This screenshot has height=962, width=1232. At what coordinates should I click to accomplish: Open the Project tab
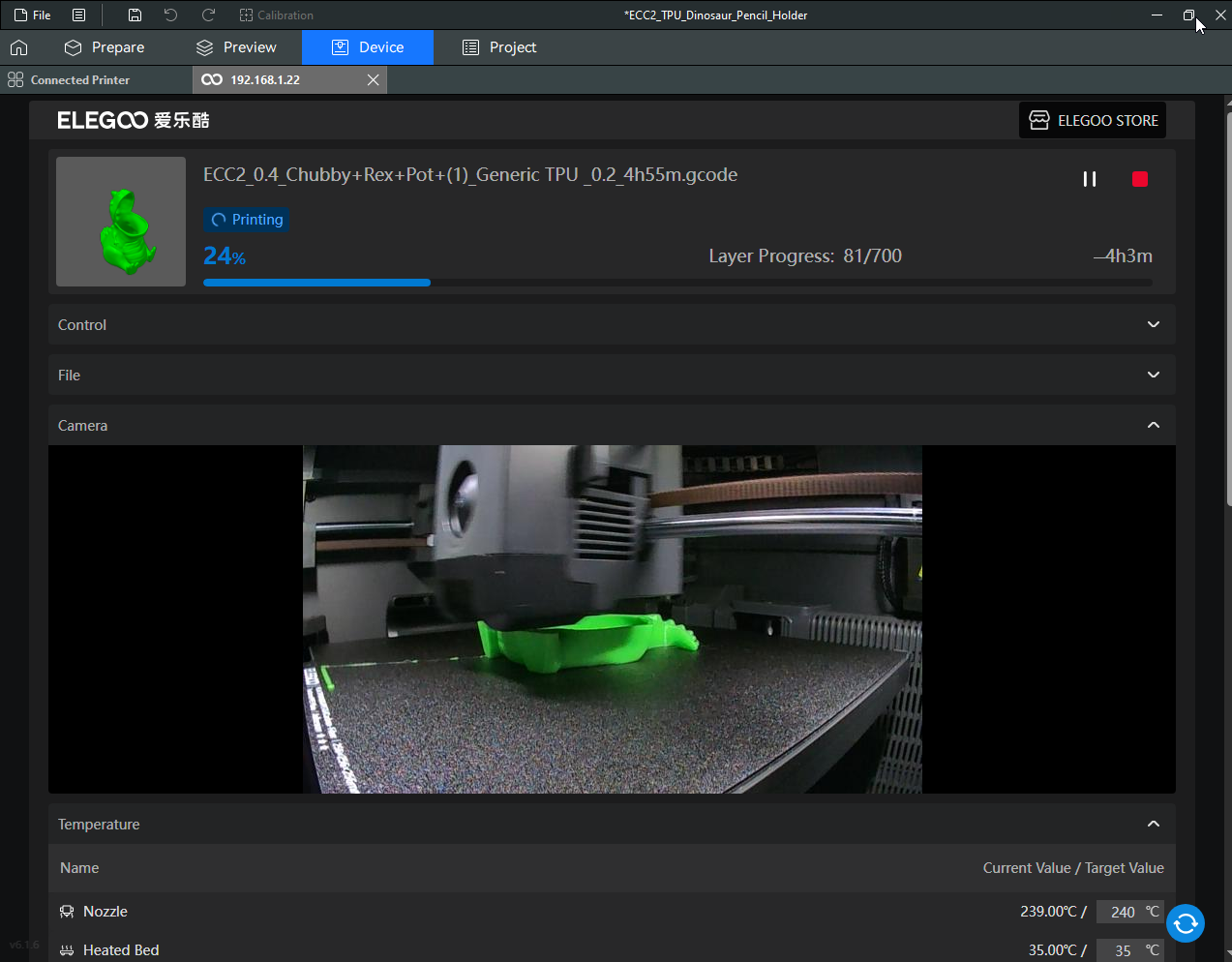[x=499, y=47]
